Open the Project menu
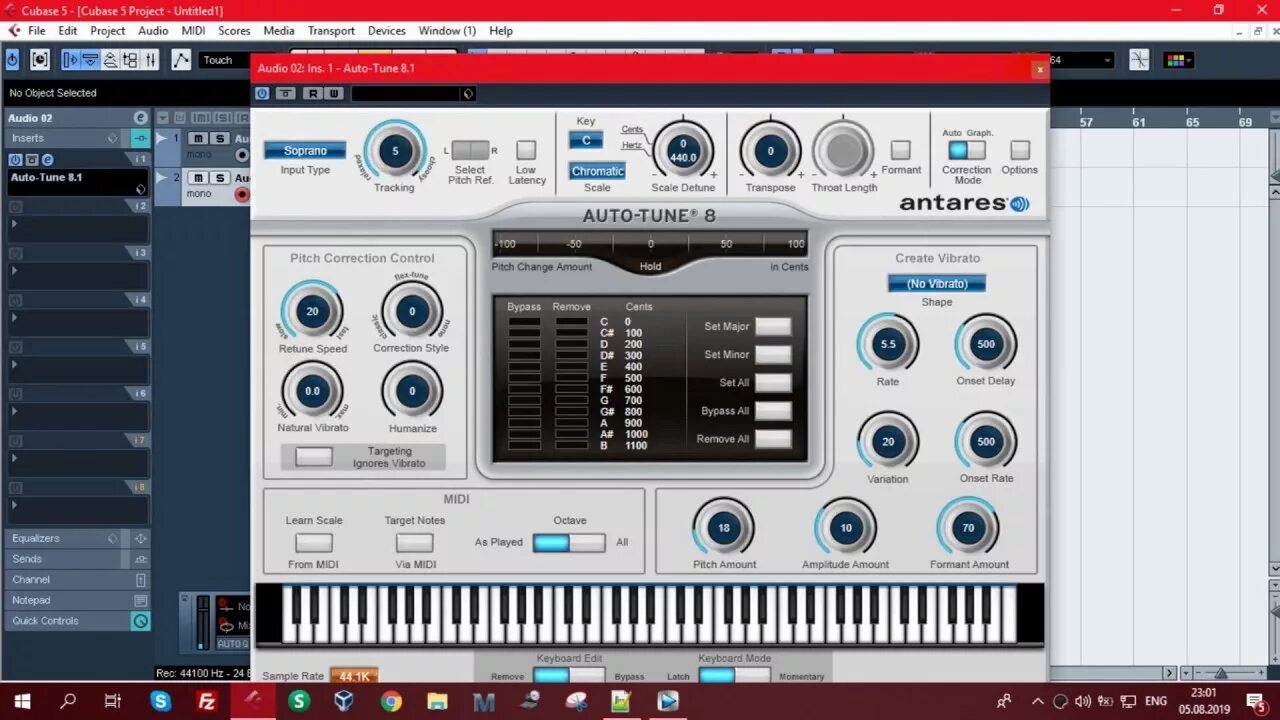Screen dimensions: 1280x720 point(108,31)
